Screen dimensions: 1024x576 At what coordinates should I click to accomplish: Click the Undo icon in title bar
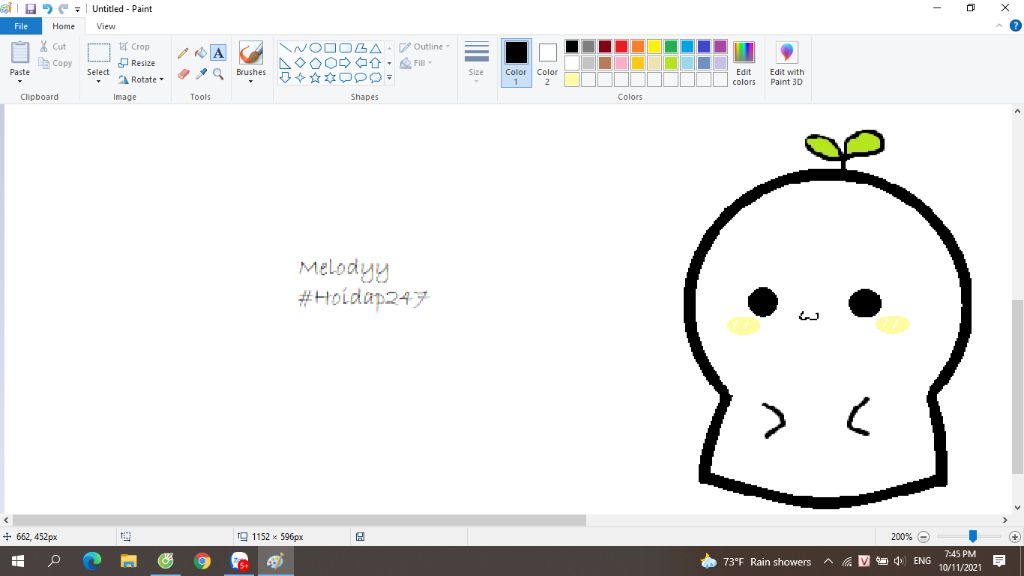47,8
